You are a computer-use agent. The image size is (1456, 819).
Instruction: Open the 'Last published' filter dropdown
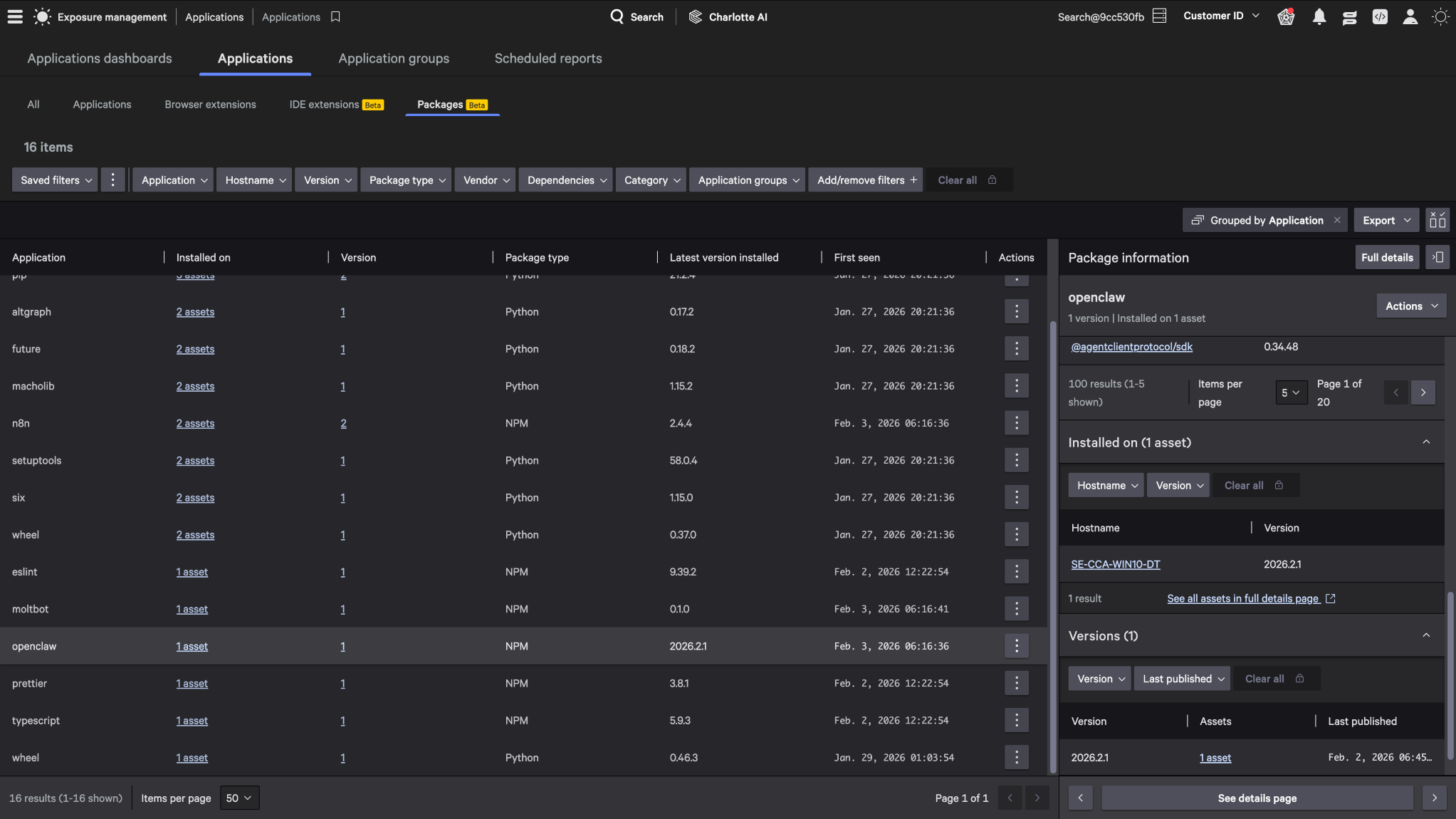point(1181,678)
